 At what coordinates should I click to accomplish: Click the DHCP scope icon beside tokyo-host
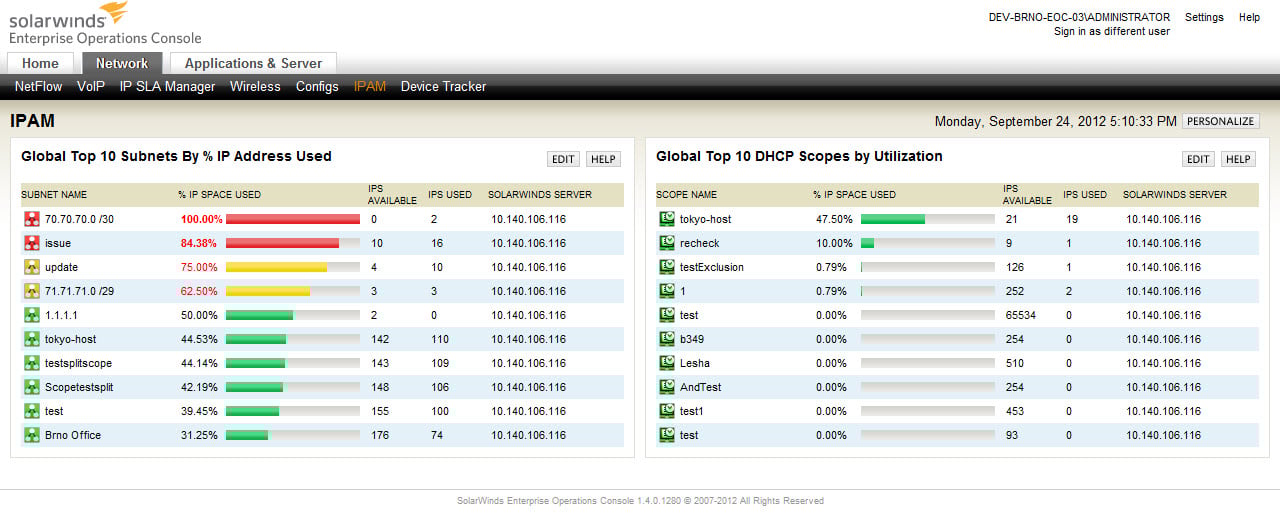(x=667, y=219)
